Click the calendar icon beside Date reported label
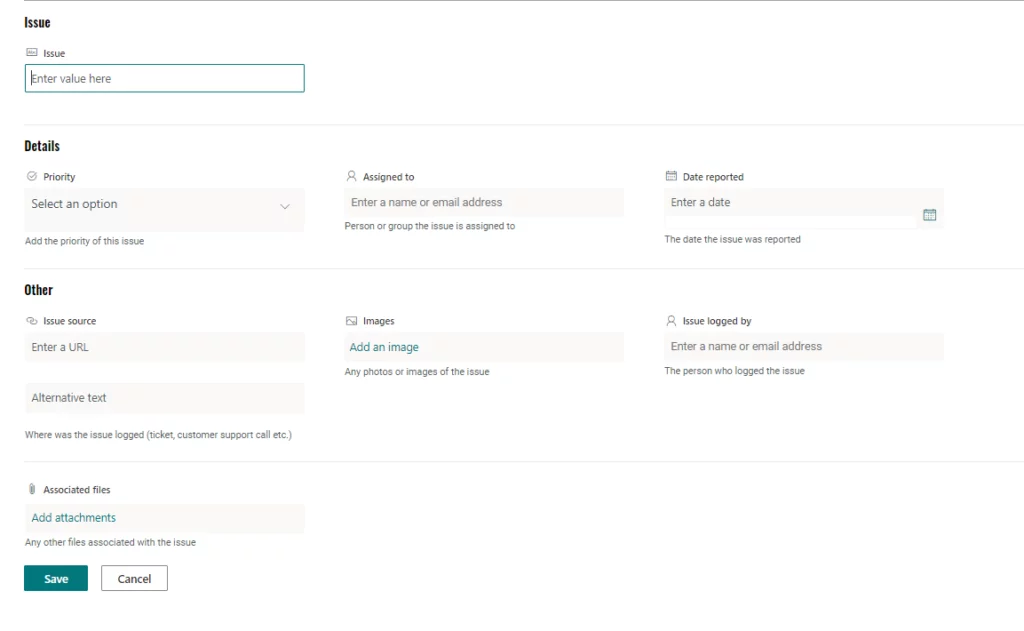The height and width of the screenshot is (631, 1024). click(x=671, y=177)
